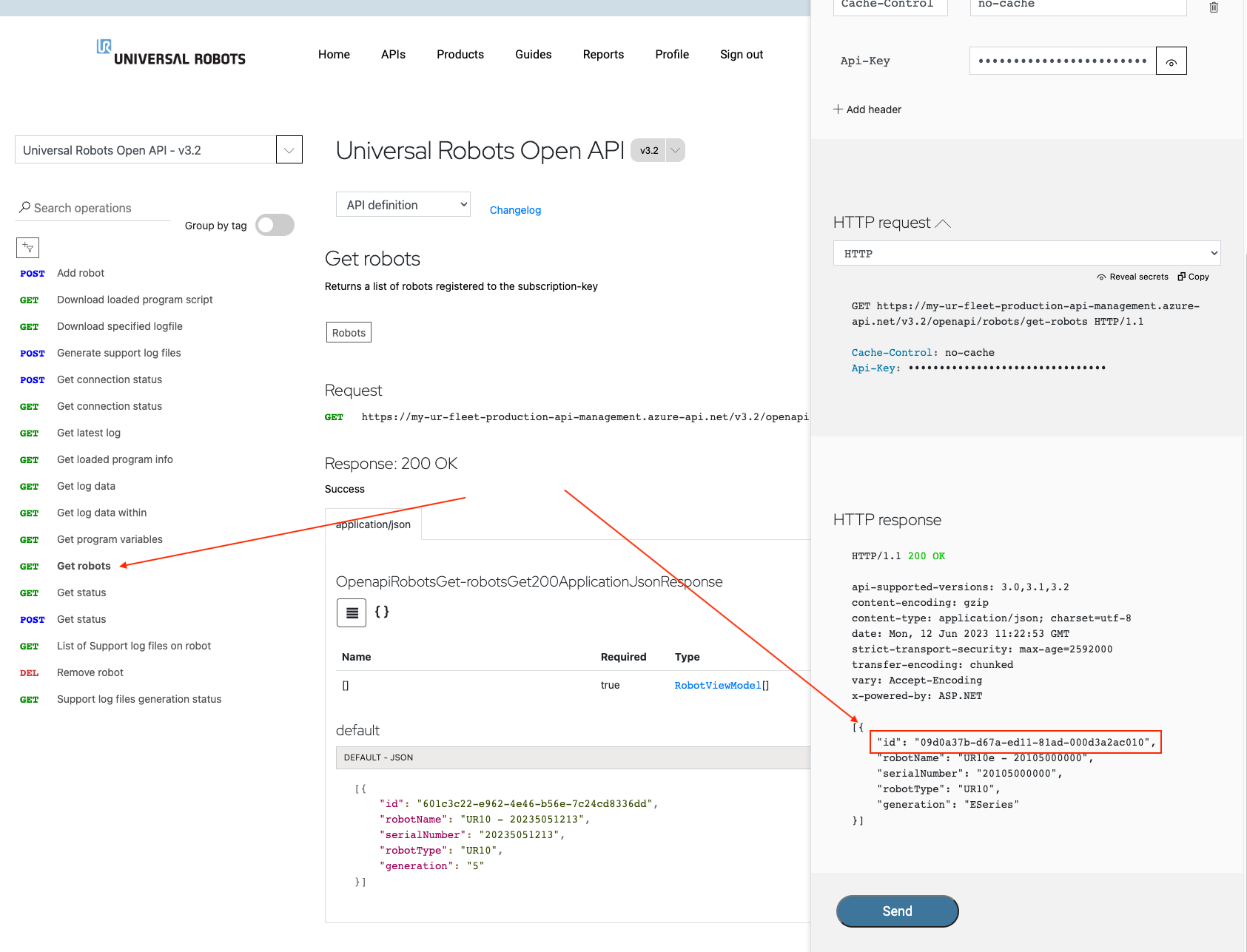
Task: Click the plus icon next to Add header
Action: 837,109
